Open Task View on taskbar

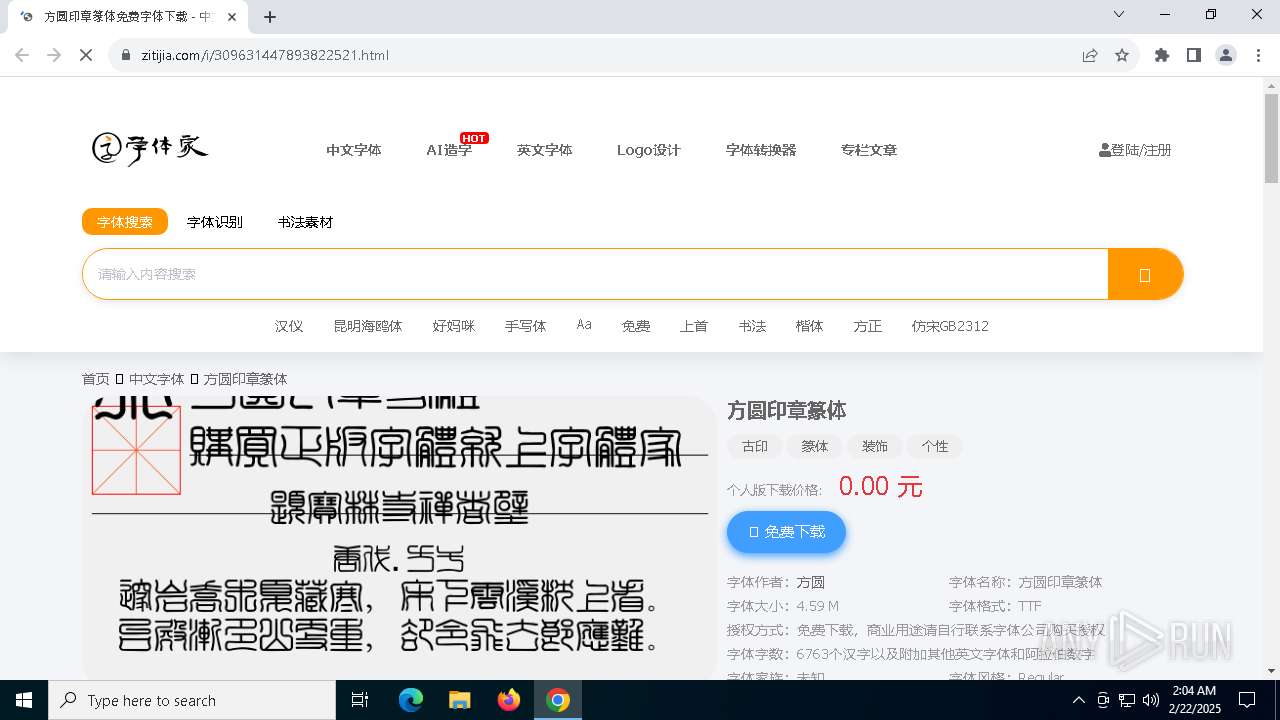[360, 700]
